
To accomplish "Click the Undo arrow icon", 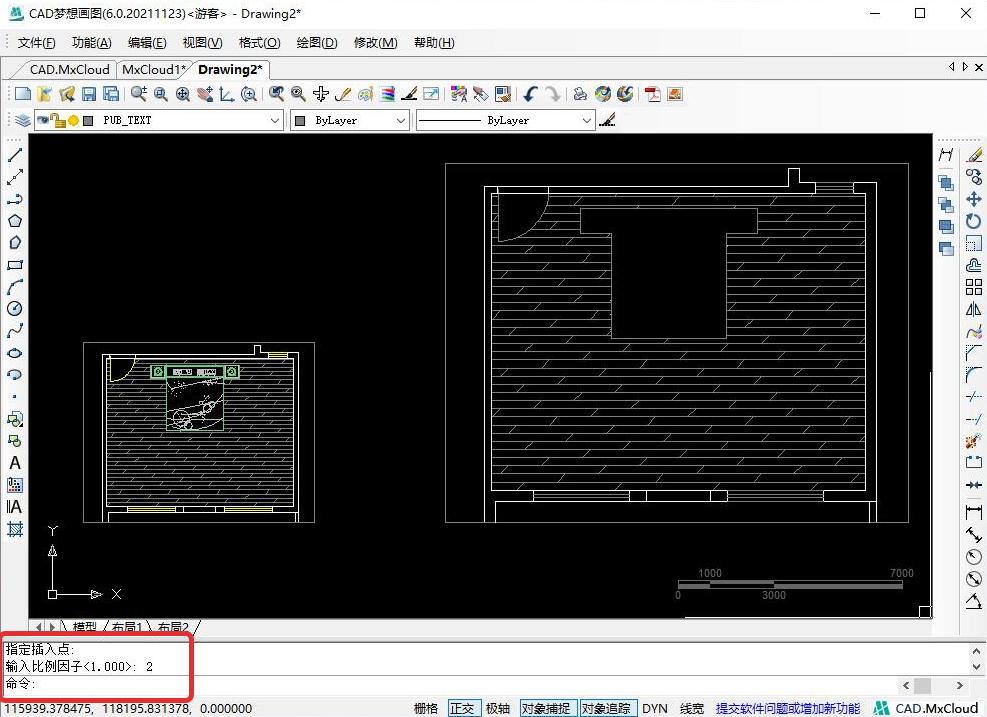I will (530, 94).
